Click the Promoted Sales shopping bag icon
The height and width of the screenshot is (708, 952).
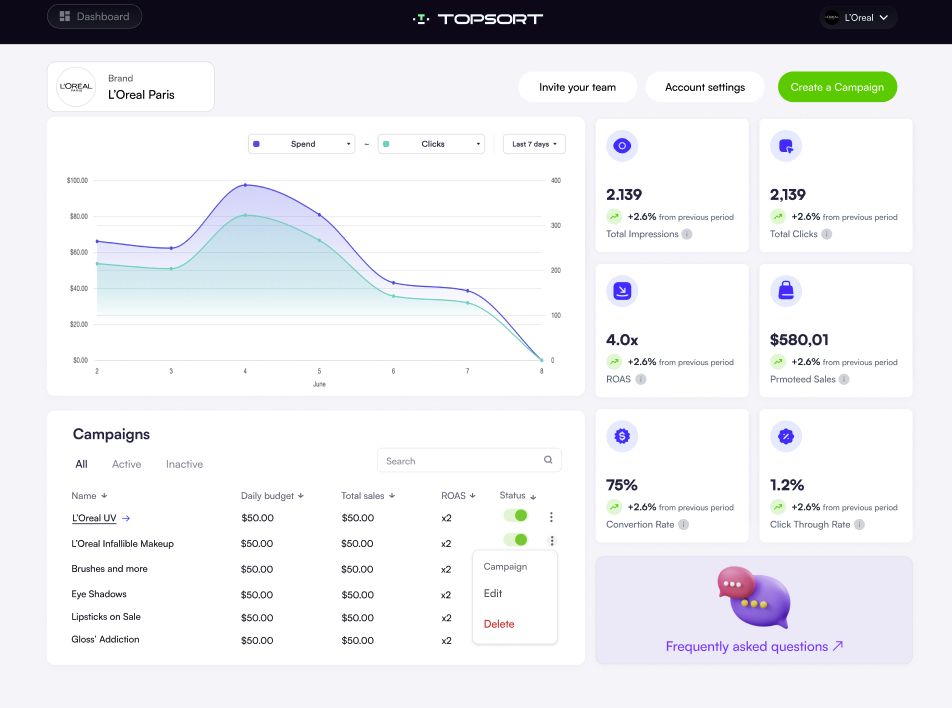coord(786,291)
